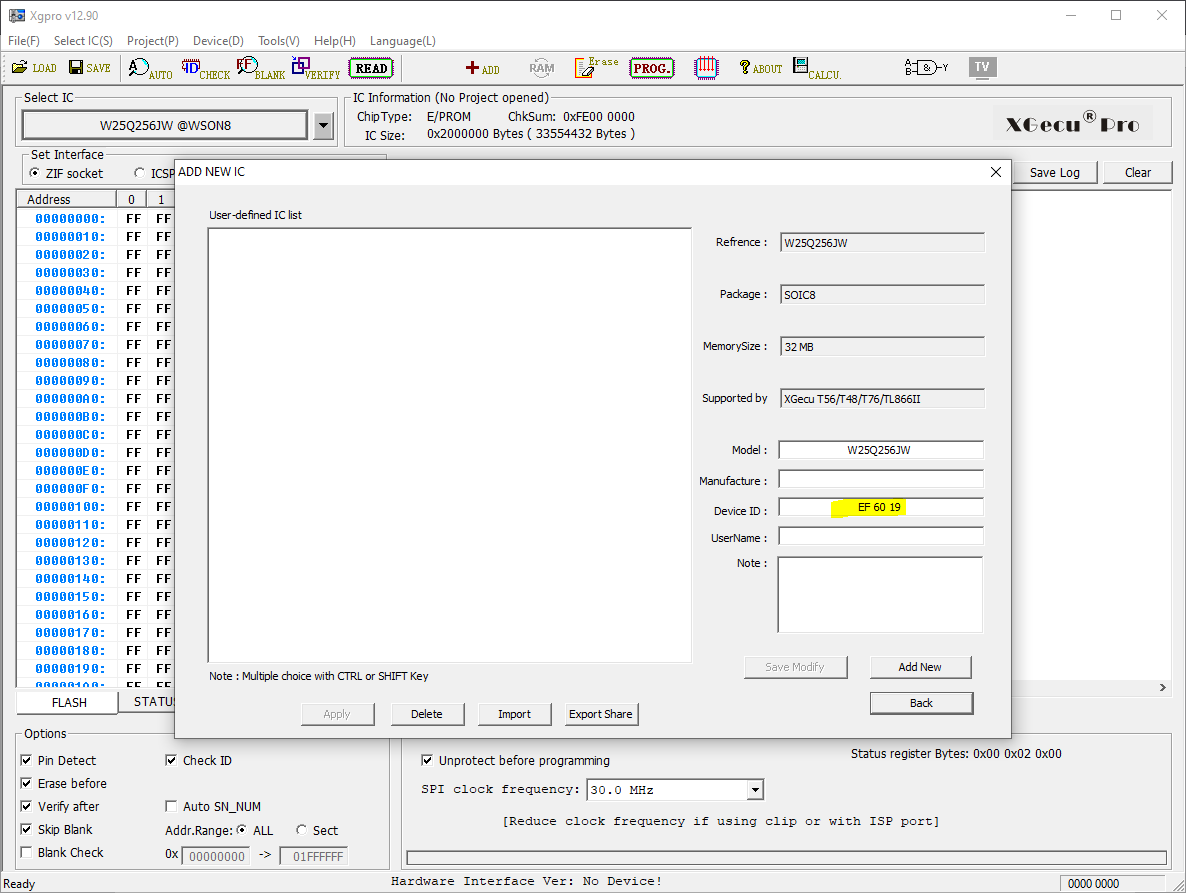Click the Import button
Image resolution: width=1186 pixels, height=893 pixels.
click(514, 715)
